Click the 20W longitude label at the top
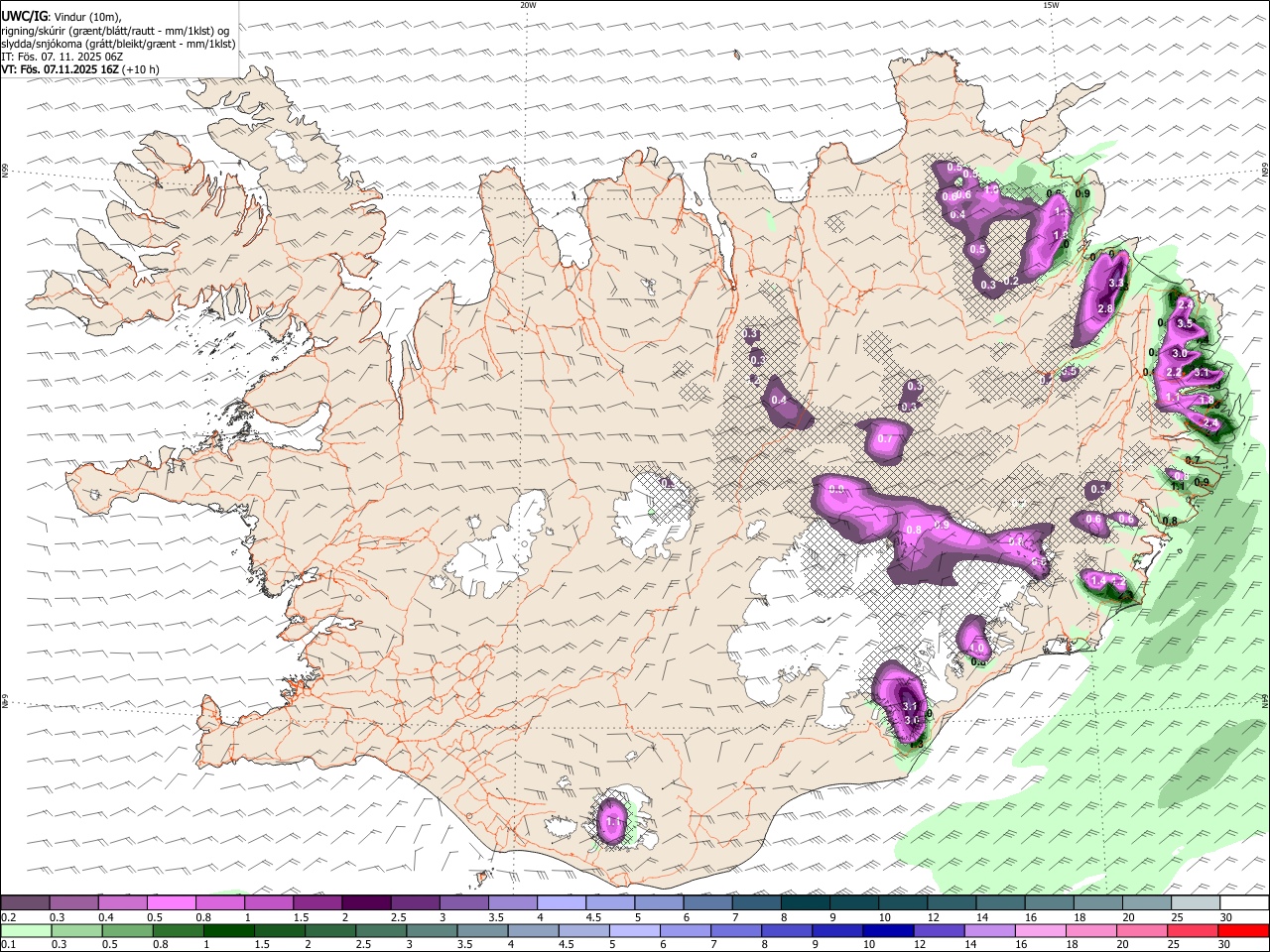 pyautogui.click(x=528, y=5)
